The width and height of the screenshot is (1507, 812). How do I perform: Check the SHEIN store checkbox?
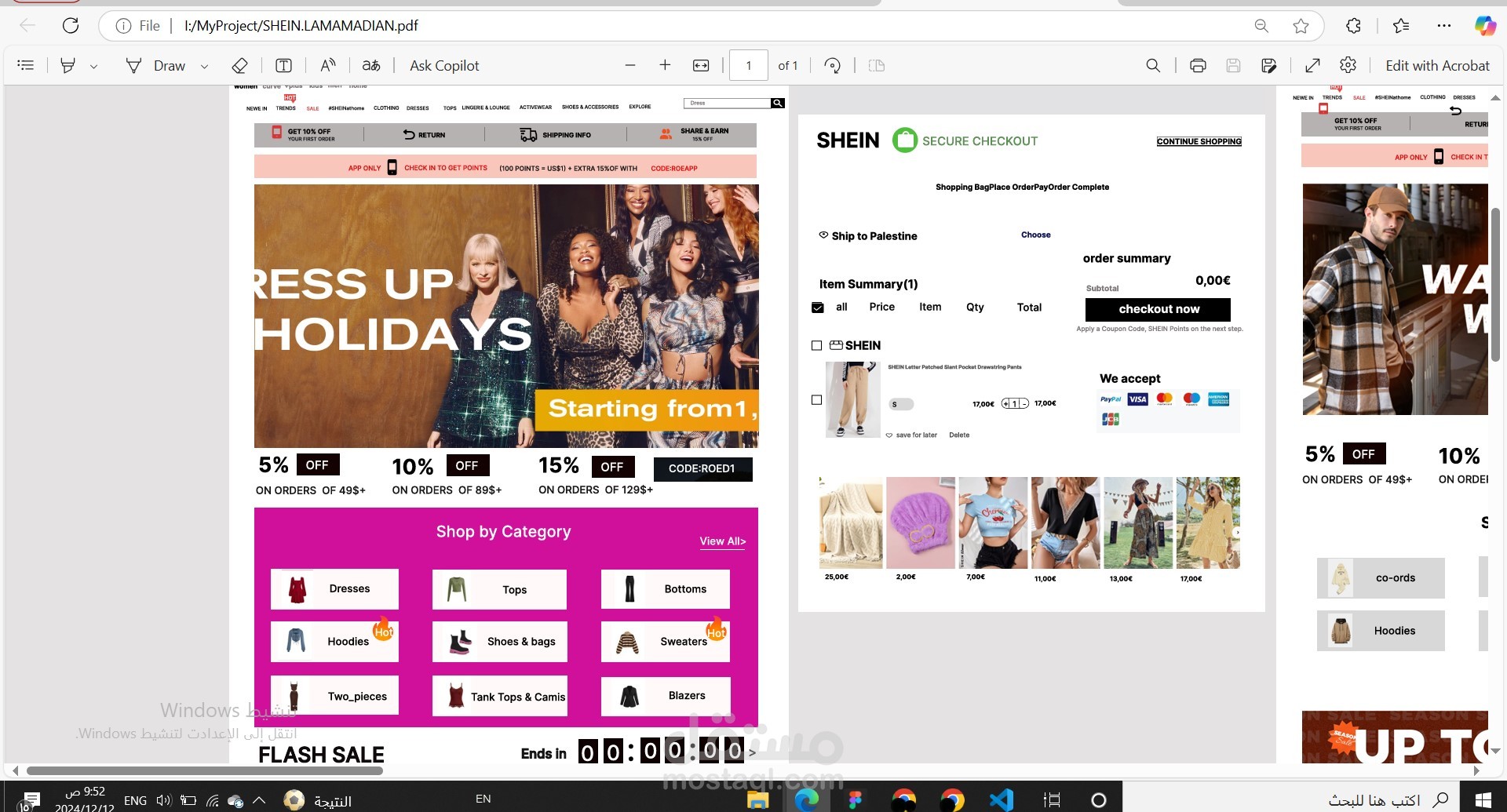click(816, 345)
